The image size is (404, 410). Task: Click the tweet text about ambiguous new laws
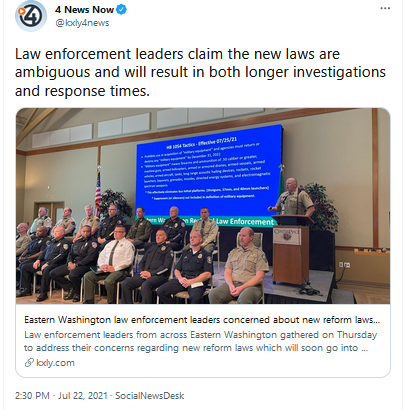tap(200, 72)
